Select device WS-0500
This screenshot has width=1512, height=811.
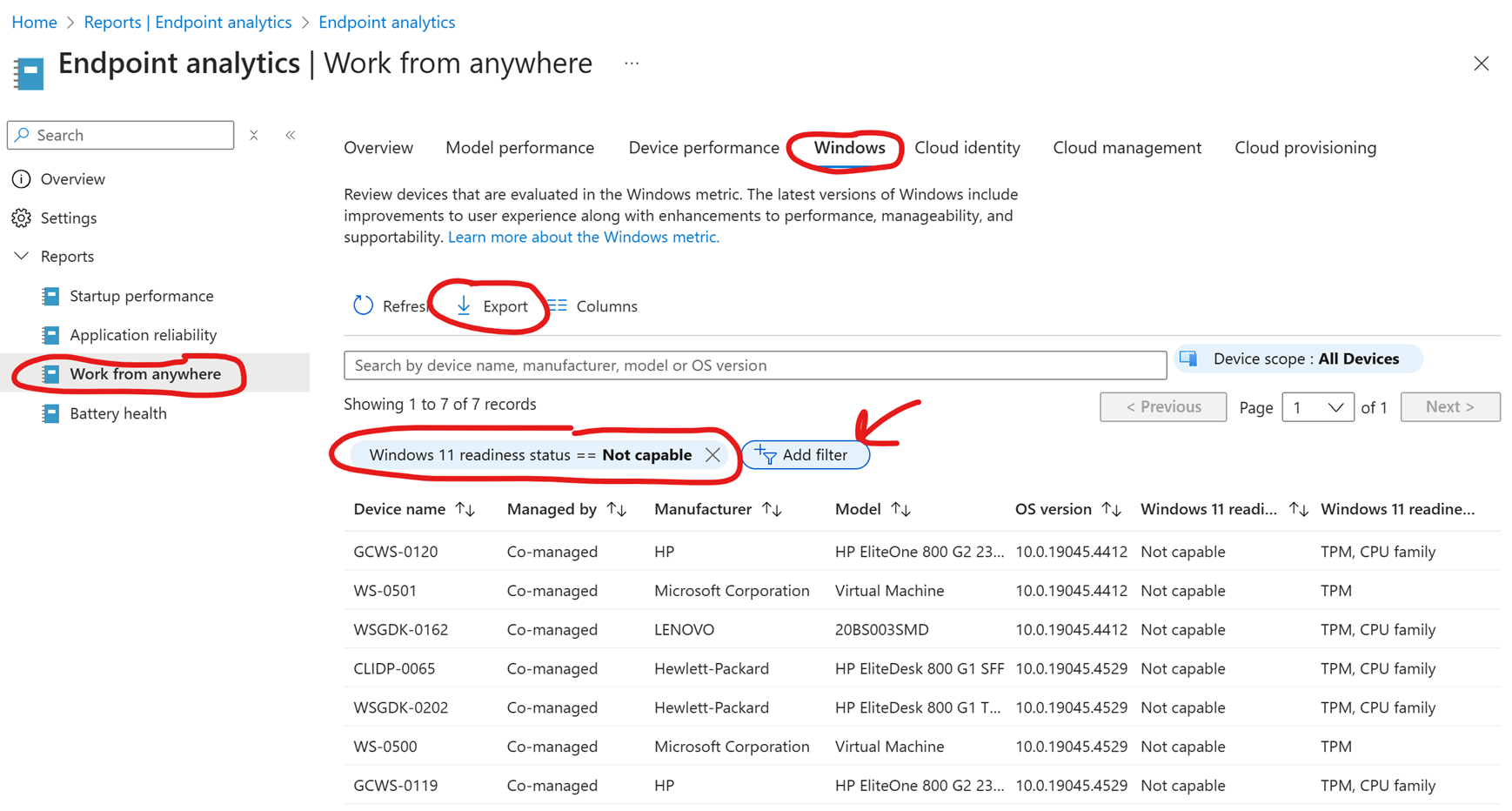click(385, 747)
